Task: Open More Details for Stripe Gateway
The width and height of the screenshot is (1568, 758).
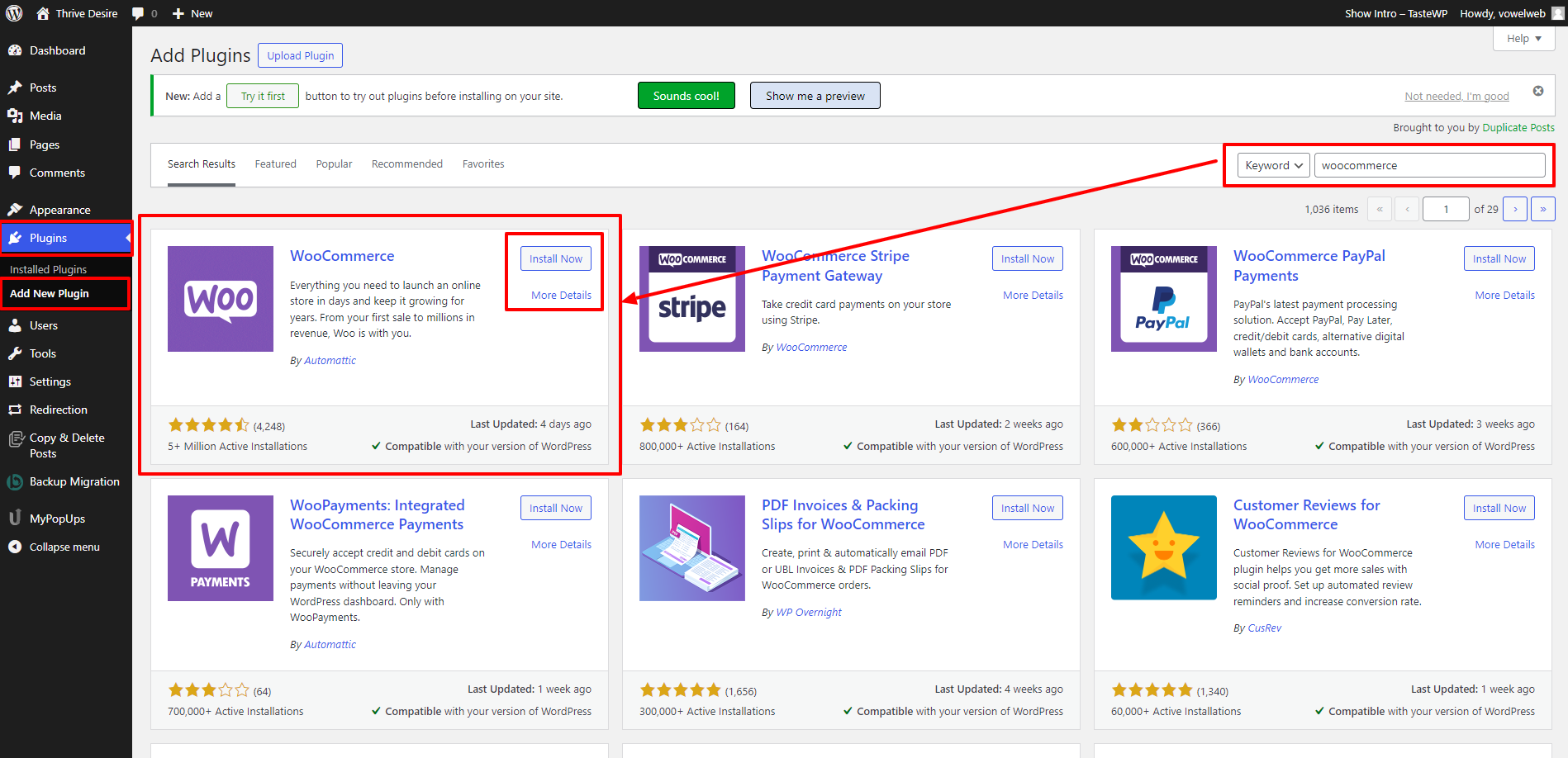Action: coord(1033,295)
